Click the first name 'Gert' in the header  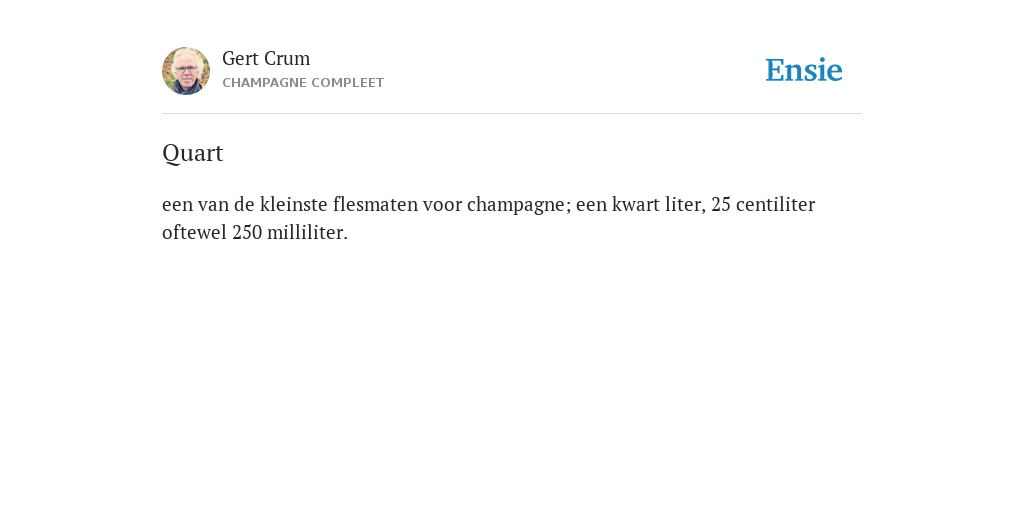[x=240, y=59]
